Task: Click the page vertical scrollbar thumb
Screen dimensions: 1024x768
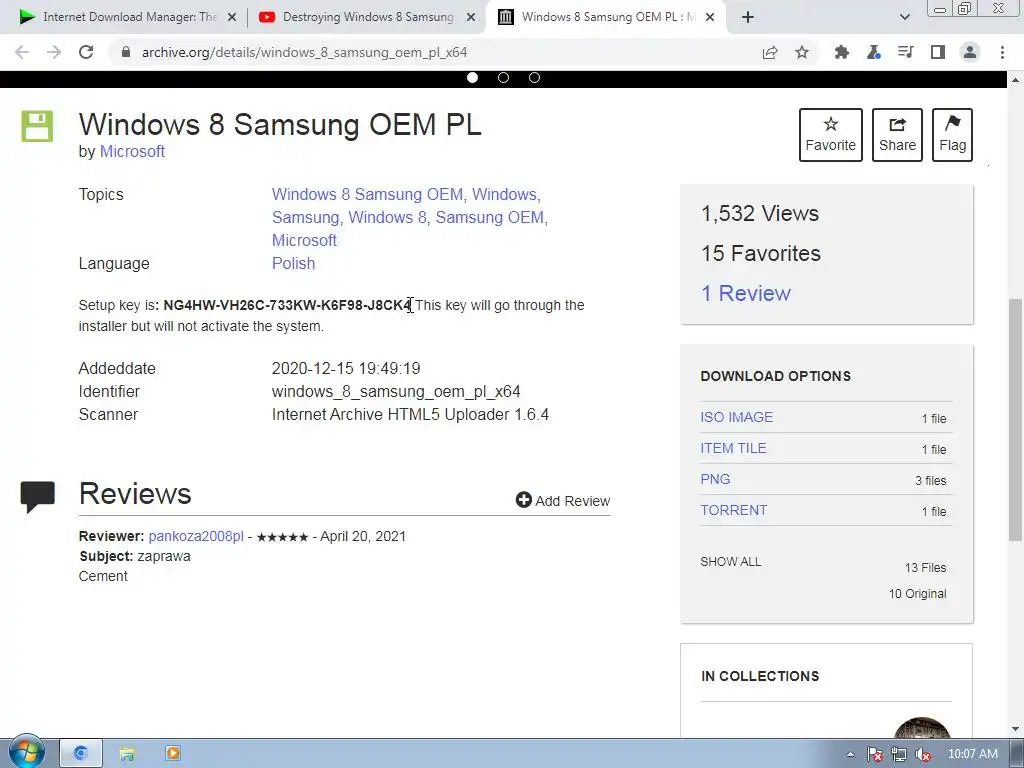Action: pyautogui.click(x=1015, y=418)
